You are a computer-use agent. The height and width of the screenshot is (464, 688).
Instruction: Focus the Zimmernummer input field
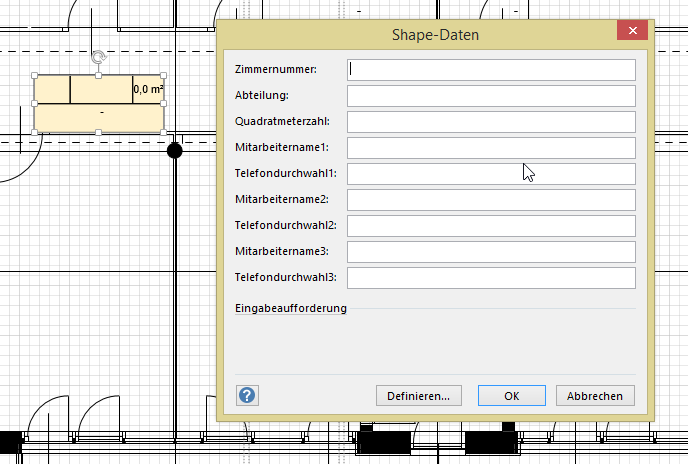pos(491,70)
